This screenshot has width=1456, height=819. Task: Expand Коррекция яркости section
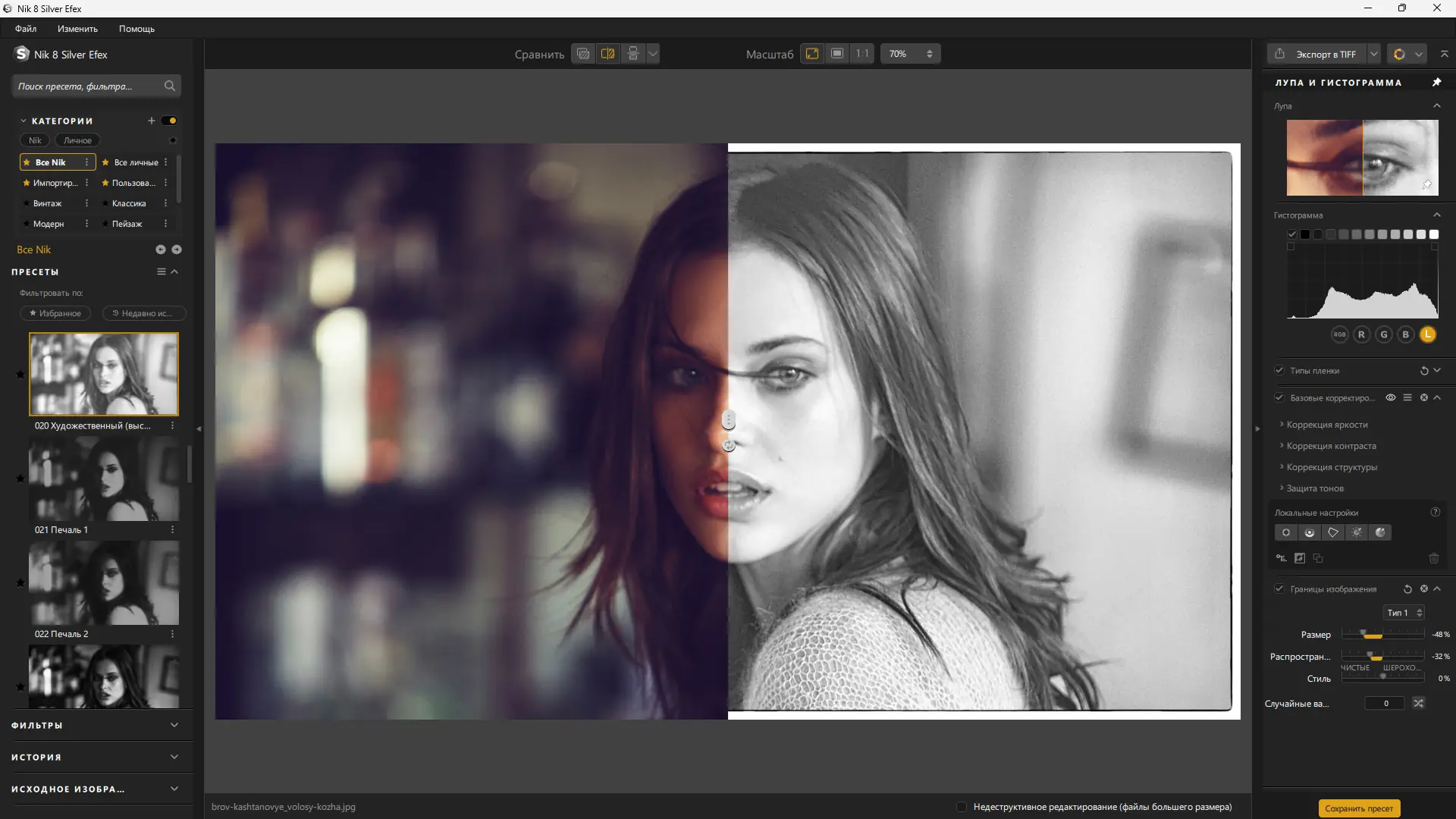1326,425
